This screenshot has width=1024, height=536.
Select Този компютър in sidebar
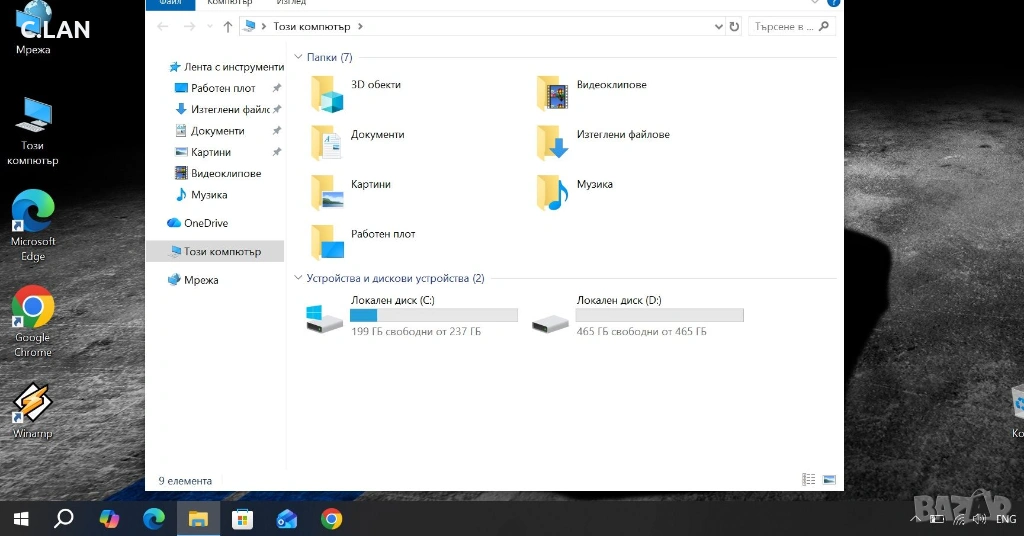coord(215,251)
